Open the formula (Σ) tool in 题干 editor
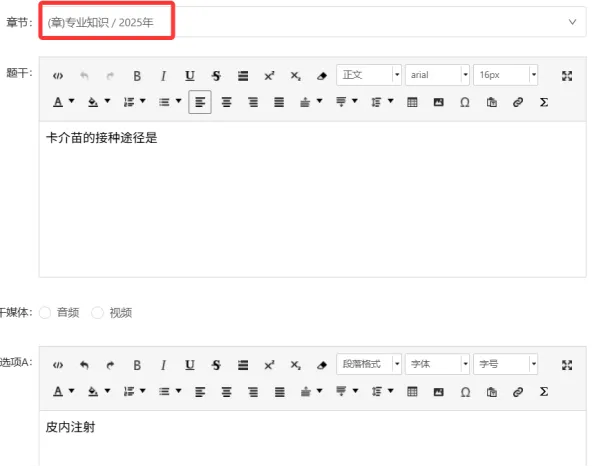601x467 pixels. [x=544, y=102]
